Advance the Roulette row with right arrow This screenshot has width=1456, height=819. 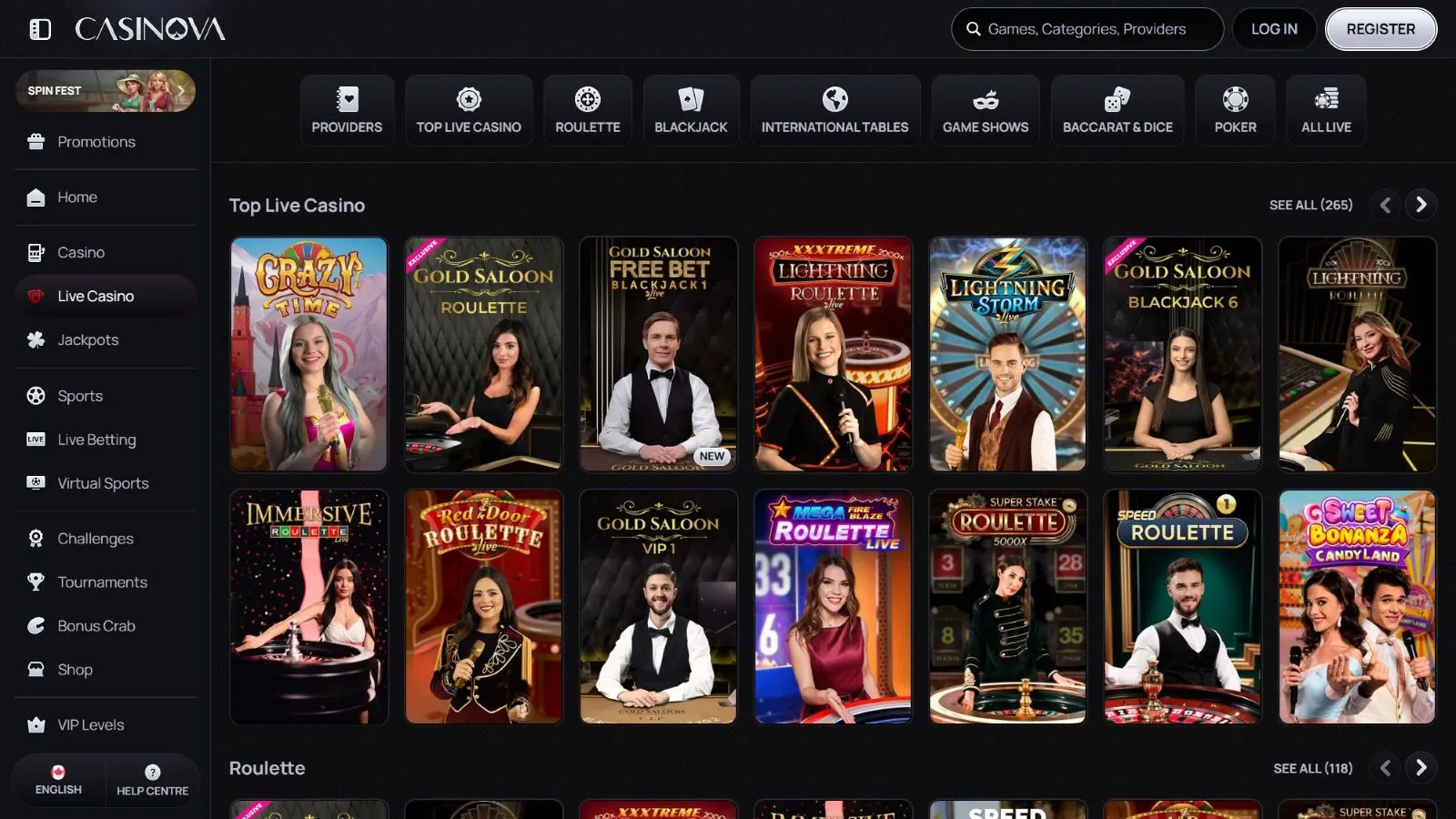[1421, 768]
